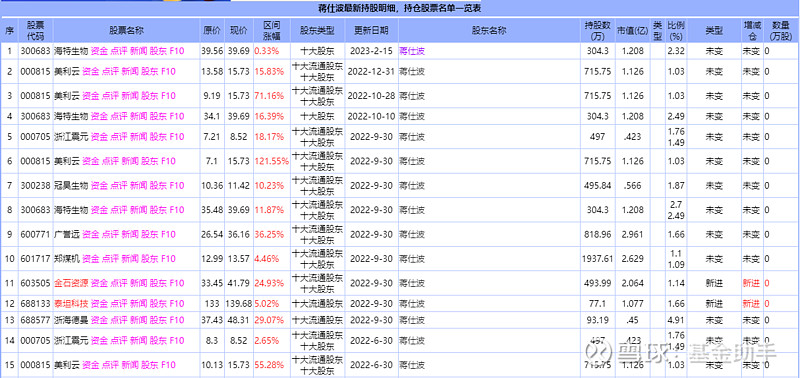Click stock code 688577 in row 13
This screenshot has width=800, height=378.
tap(36, 320)
